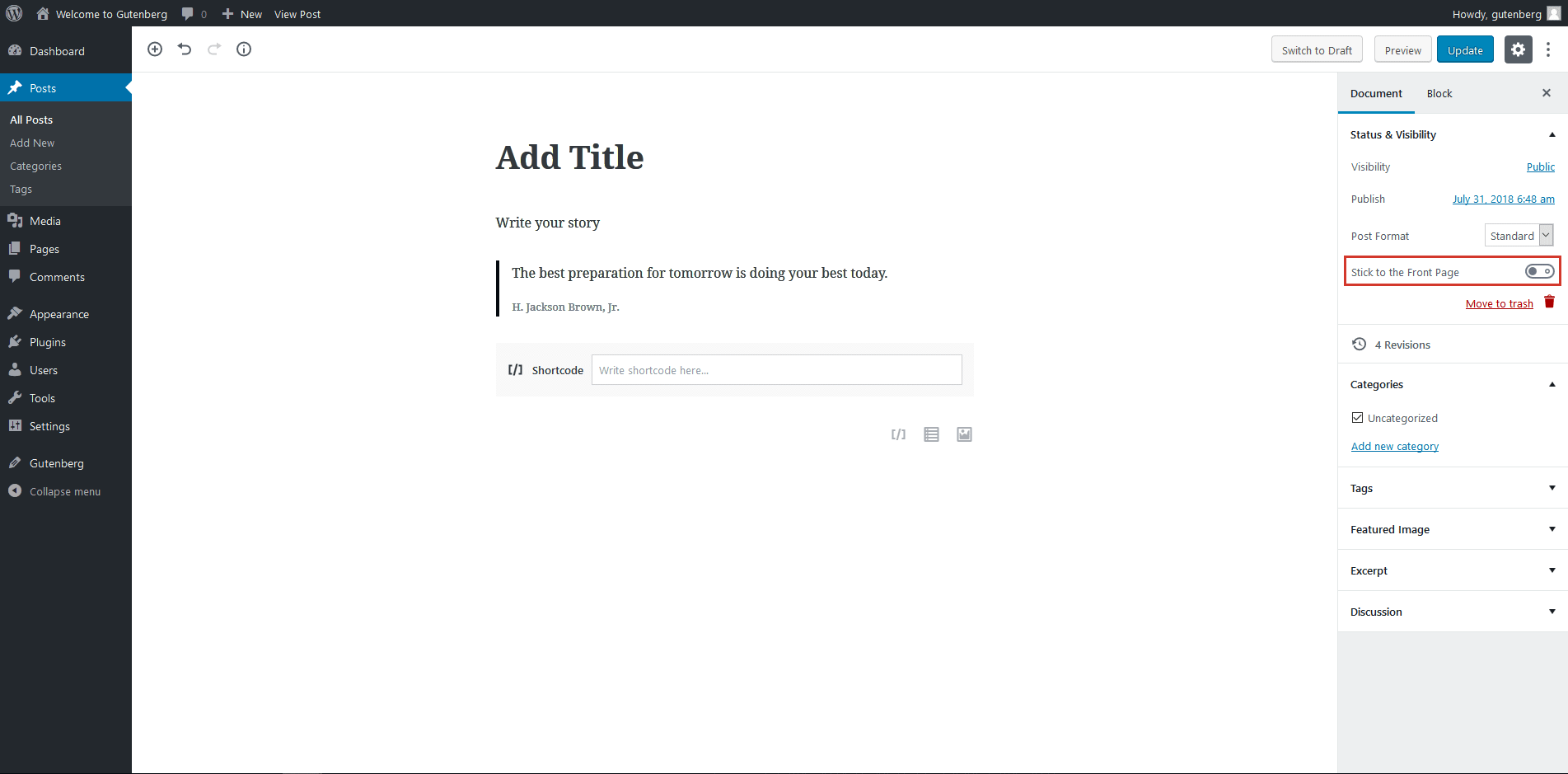Click the Update button
Image resolution: width=1568 pixels, height=774 pixels.
(1465, 50)
